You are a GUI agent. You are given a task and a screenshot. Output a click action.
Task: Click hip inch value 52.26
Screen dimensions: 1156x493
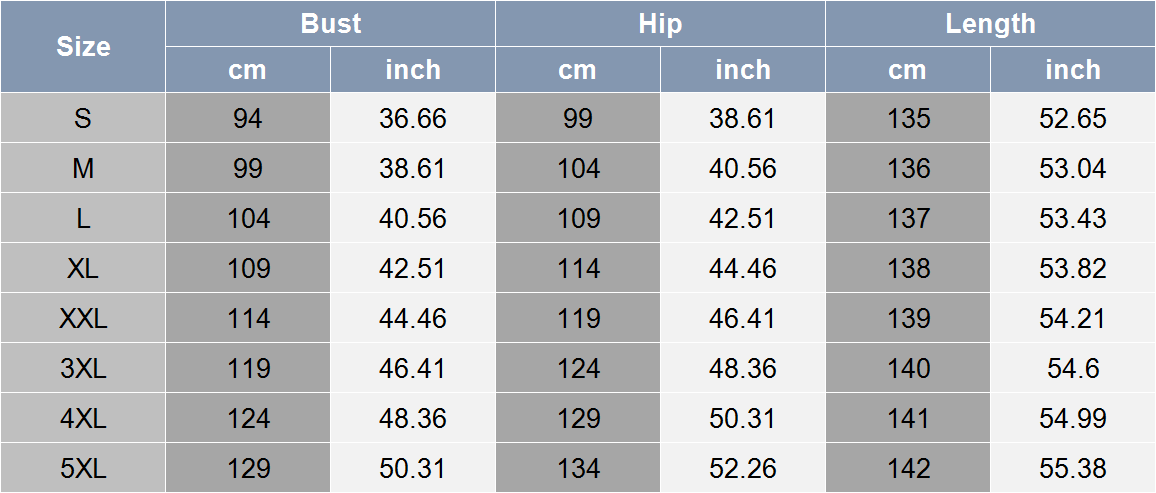coord(742,468)
